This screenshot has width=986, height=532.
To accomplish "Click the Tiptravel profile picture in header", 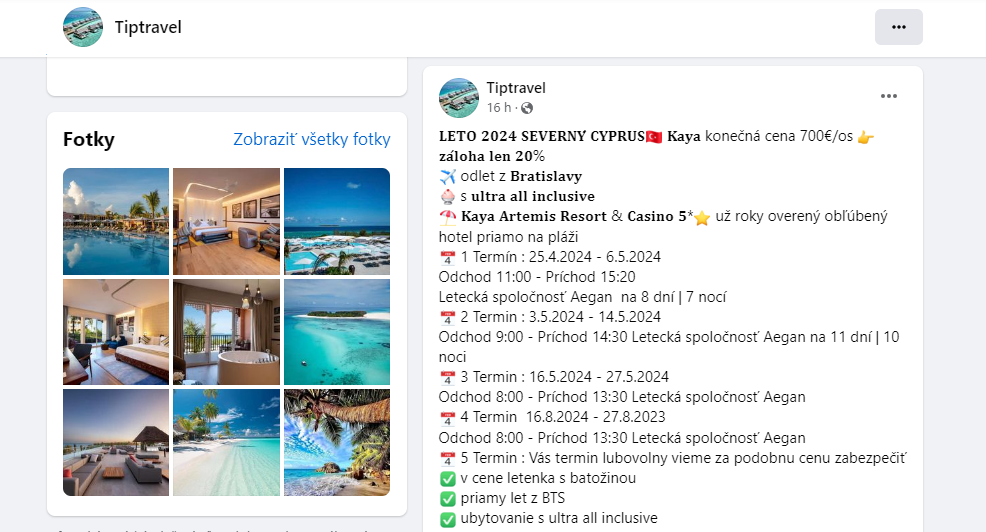I will pos(83,27).
